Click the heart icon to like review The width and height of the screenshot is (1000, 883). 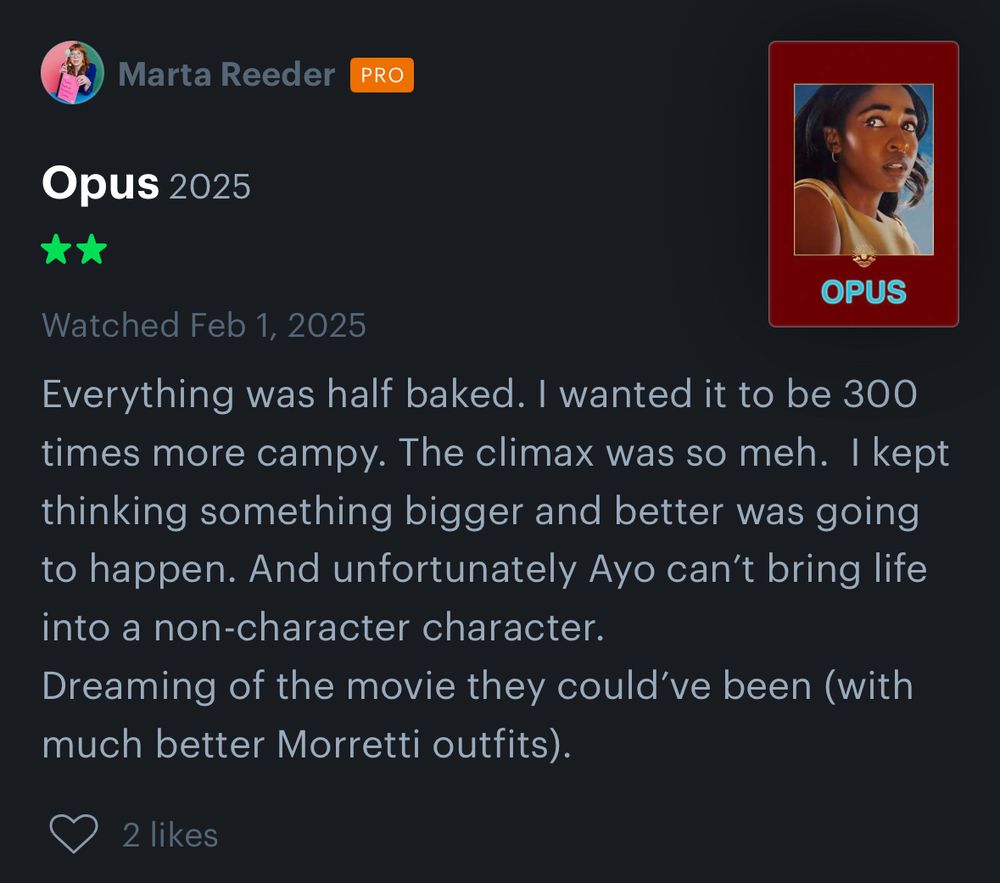(73, 833)
